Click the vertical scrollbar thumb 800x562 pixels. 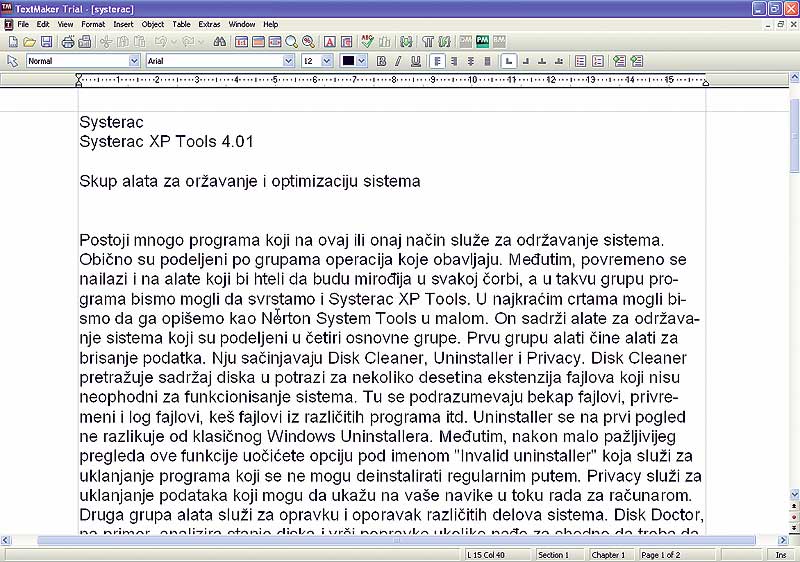794,136
